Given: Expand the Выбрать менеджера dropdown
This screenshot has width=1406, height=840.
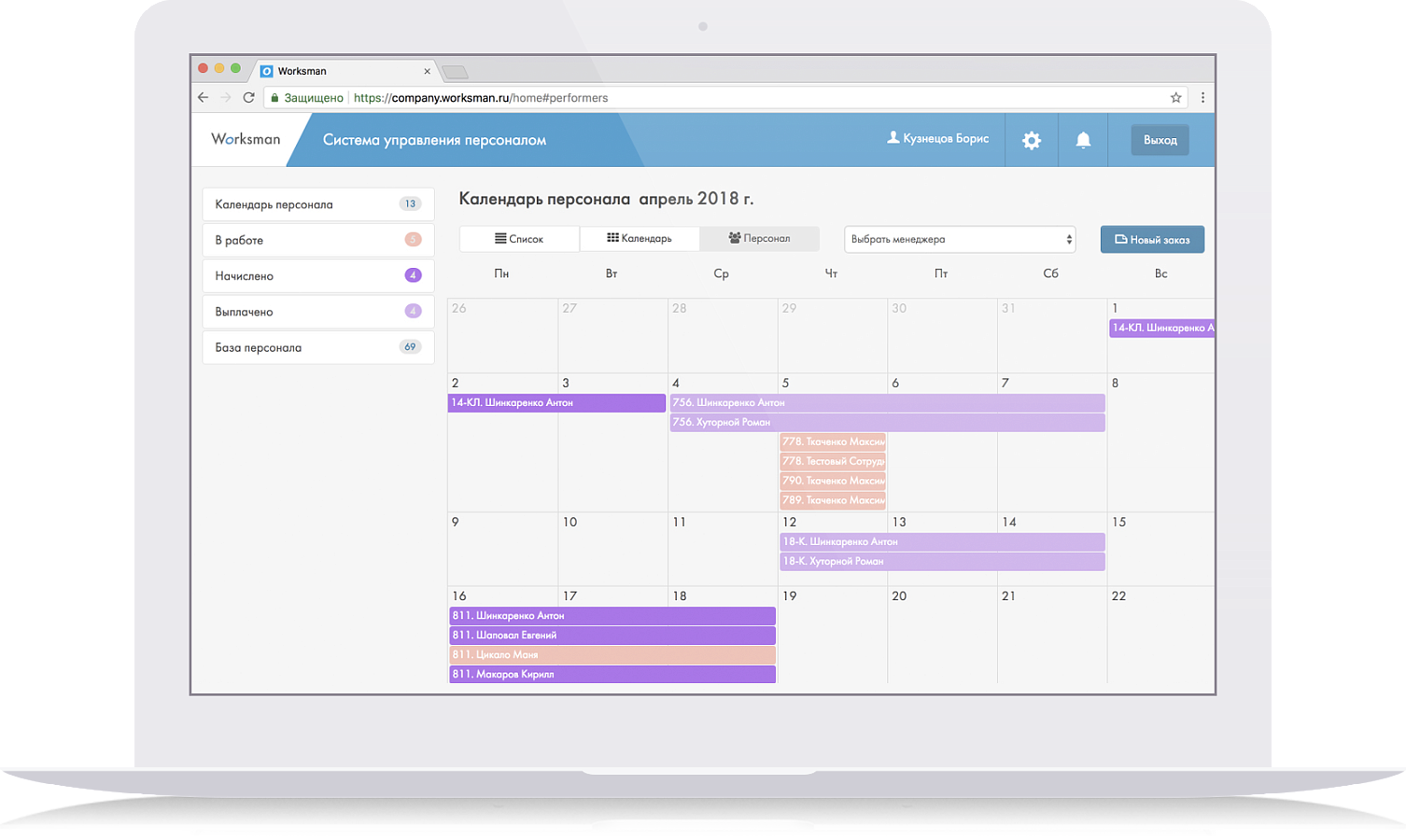Looking at the screenshot, I should [x=960, y=239].
